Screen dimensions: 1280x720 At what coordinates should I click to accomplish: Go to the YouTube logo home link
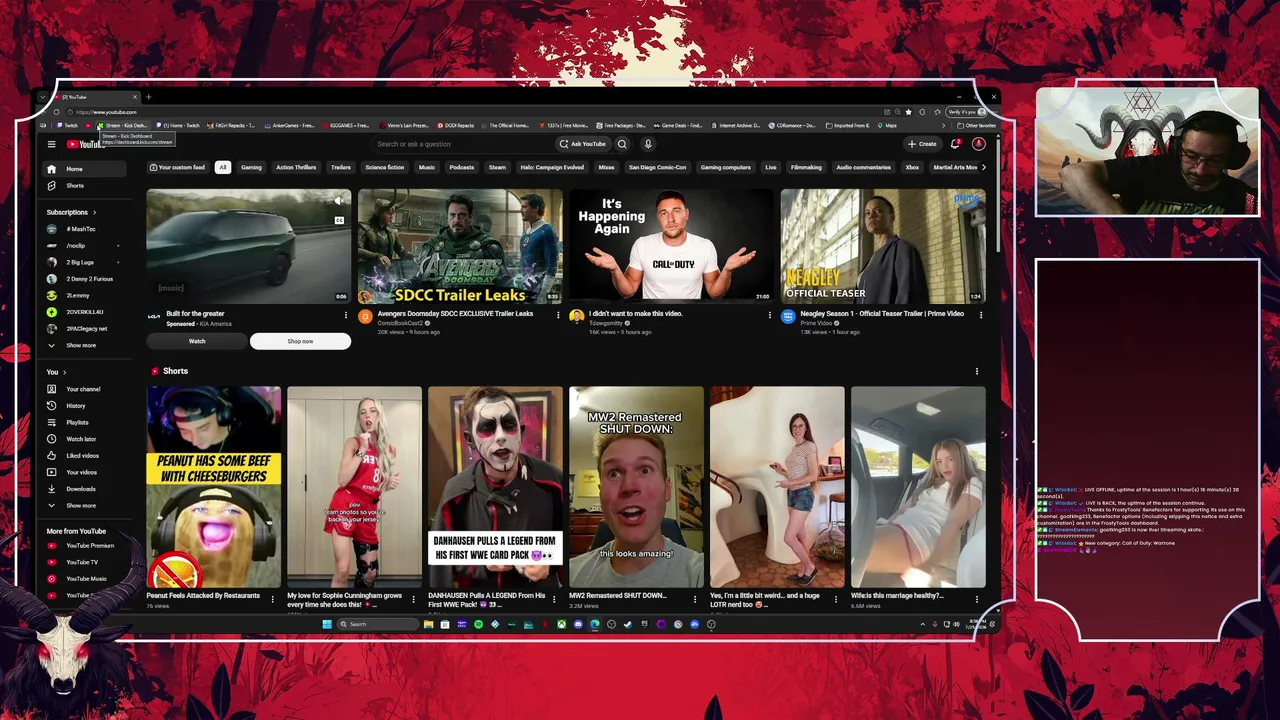click(x=85, y=144)
